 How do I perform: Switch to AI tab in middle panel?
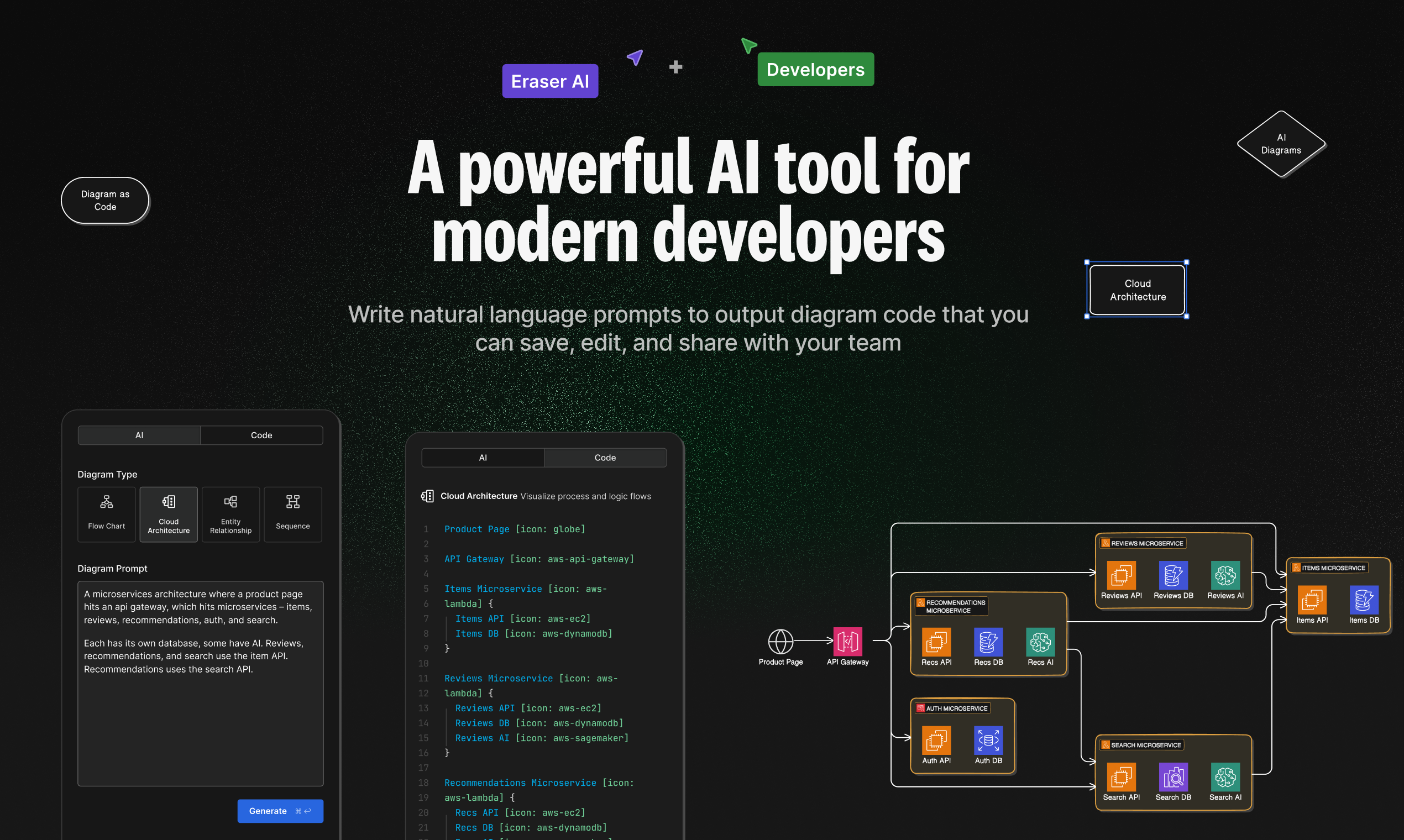483,458
